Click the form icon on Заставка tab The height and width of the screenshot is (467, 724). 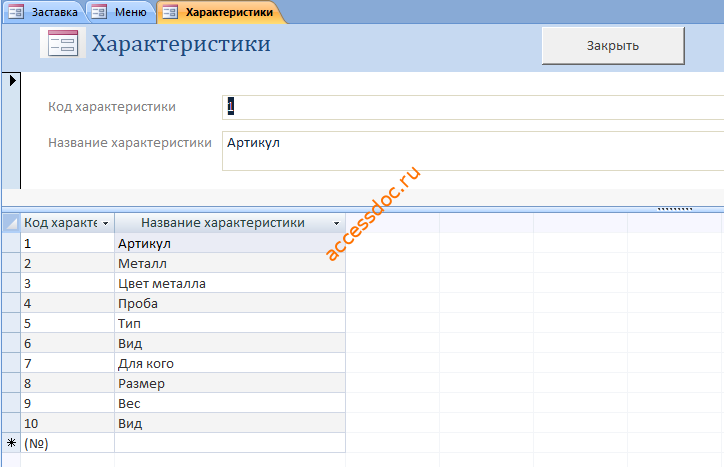16,12
